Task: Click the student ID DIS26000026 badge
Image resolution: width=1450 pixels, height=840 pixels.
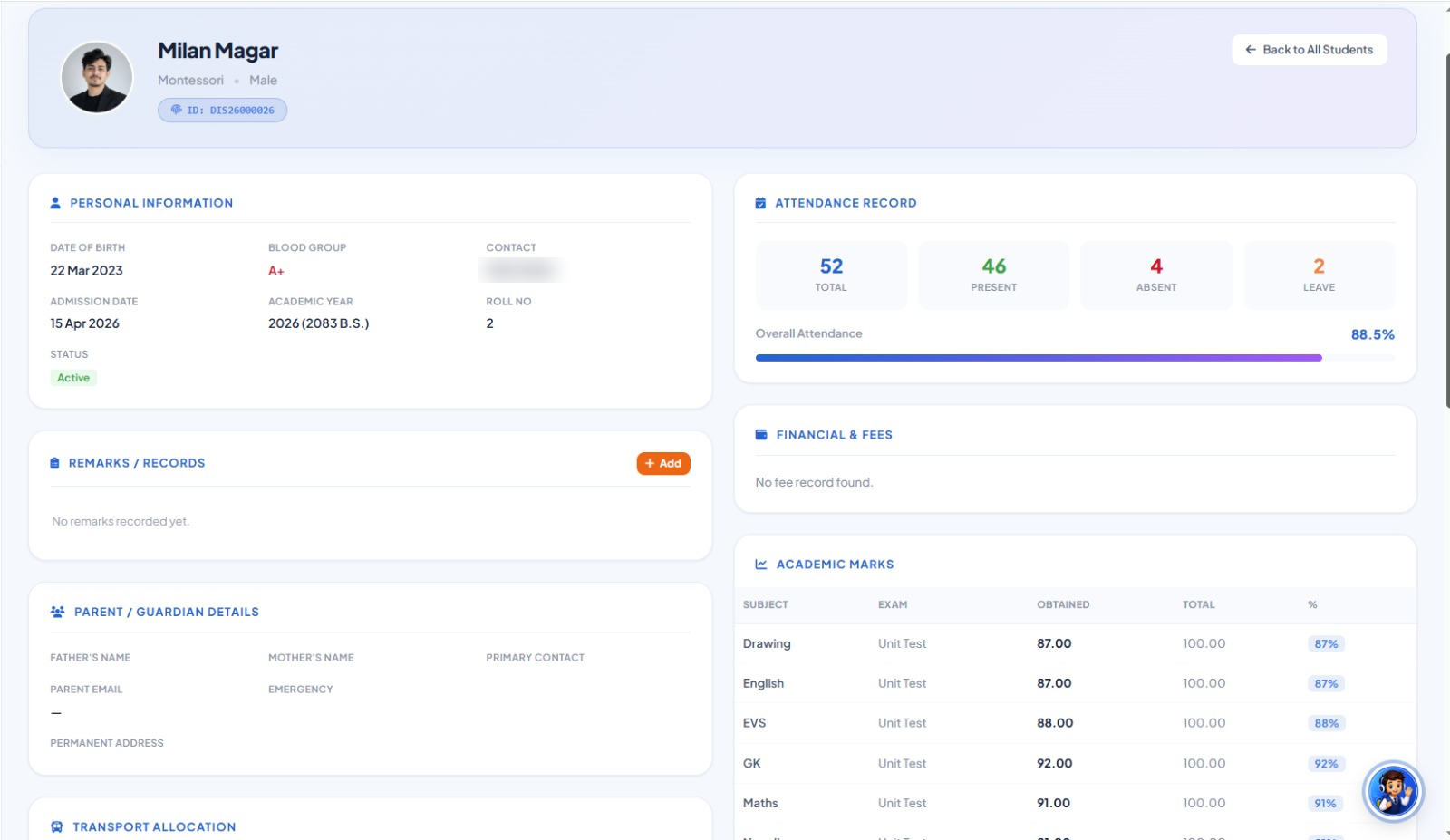Action: coord(222,110)
